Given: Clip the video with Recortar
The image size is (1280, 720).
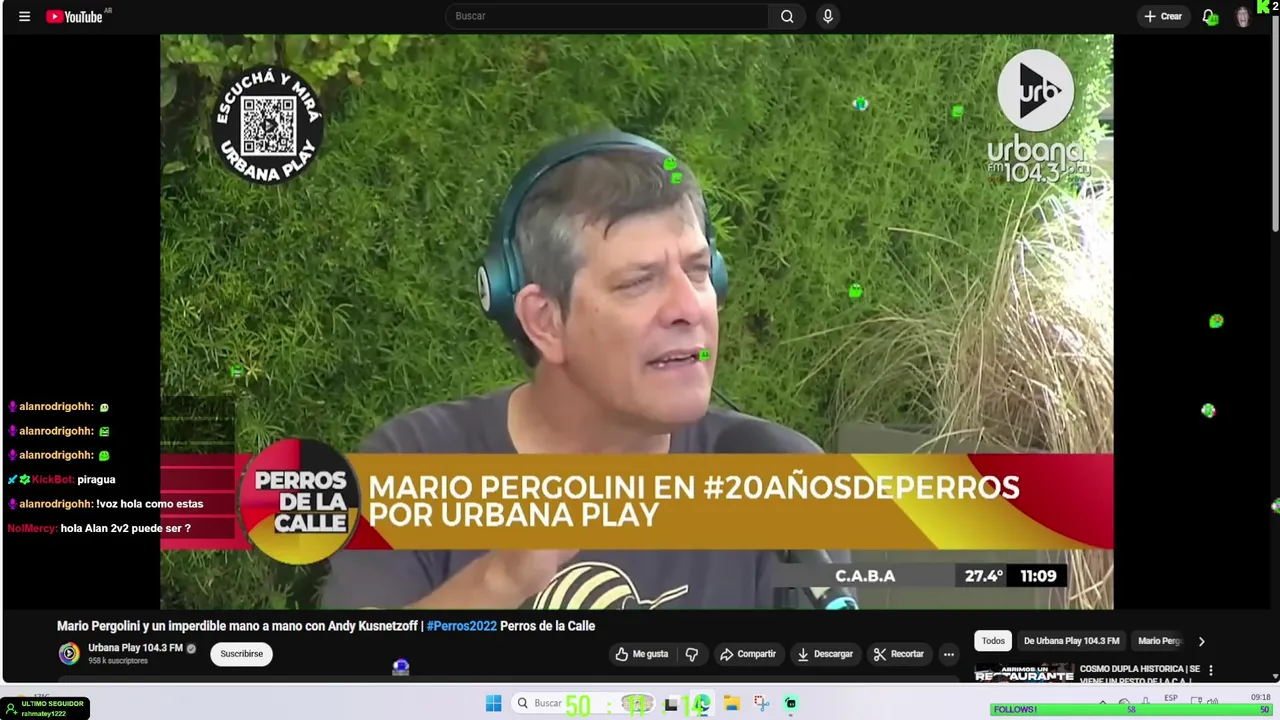Looking at the screenshot, I should pos(898,654).
